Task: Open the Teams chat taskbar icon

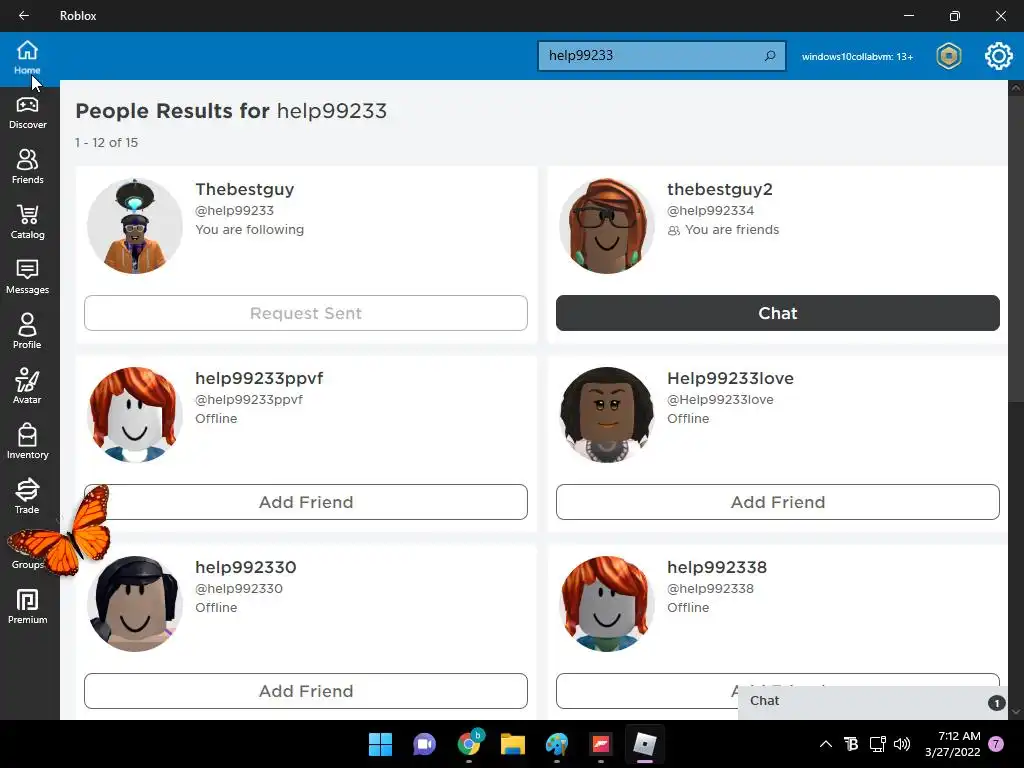Action: tap(424, 744)
